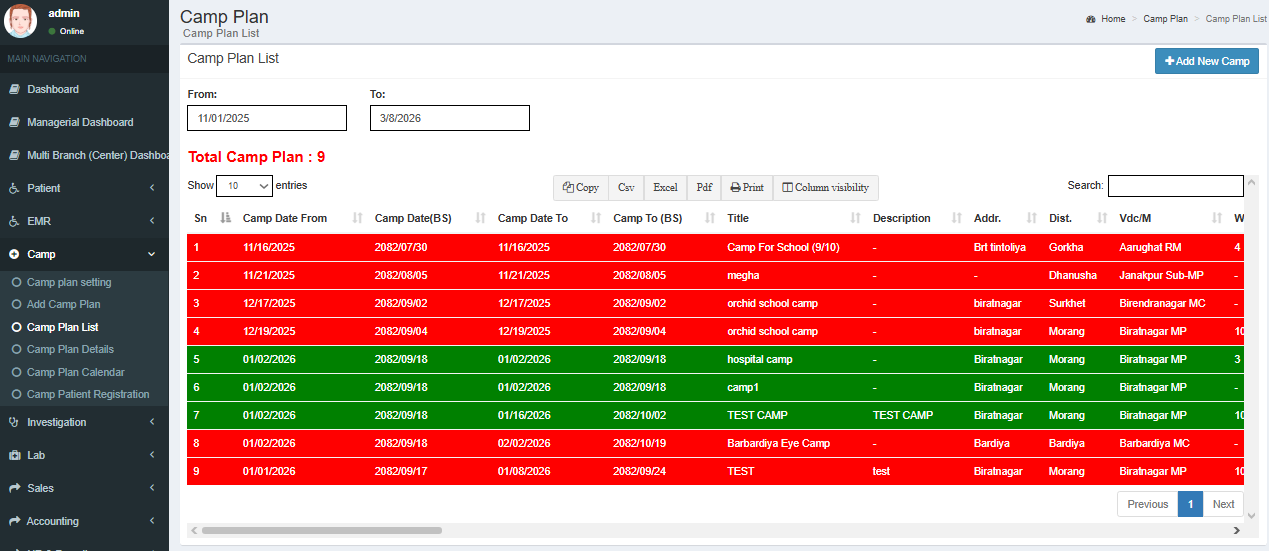Click the Dashboard sidebar icon
Viewport: 1269px width, 551px height.
pos(14,89)
